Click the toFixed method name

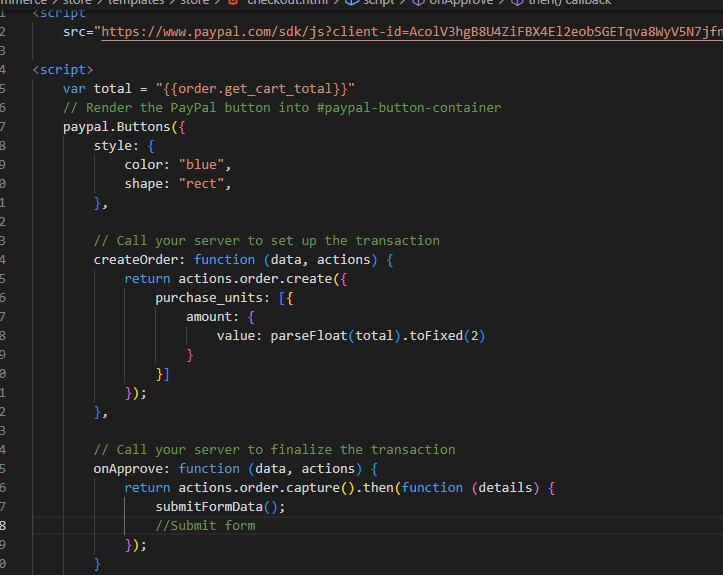[436, 336]
